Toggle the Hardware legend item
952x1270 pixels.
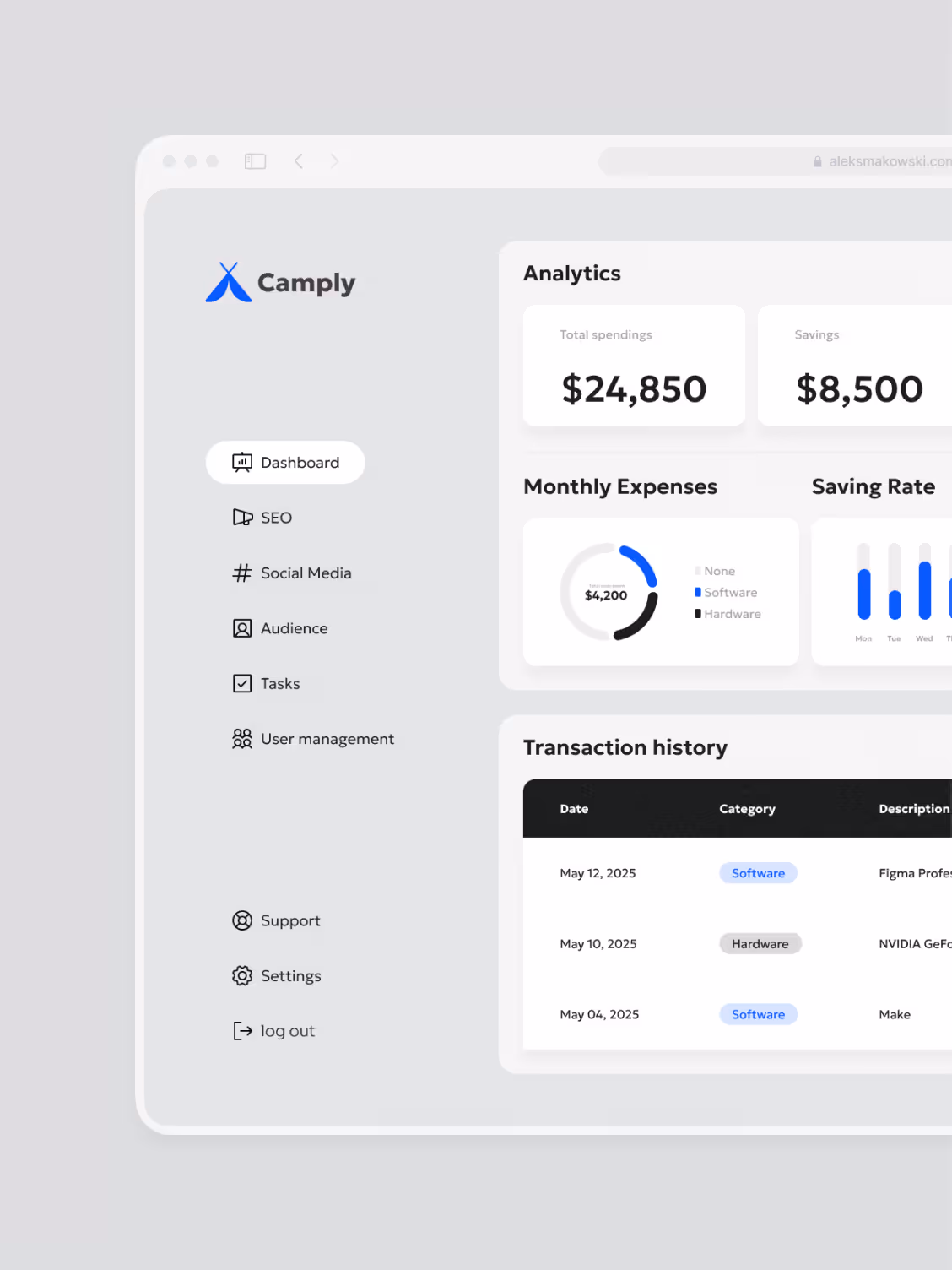(x=729, y=614)
